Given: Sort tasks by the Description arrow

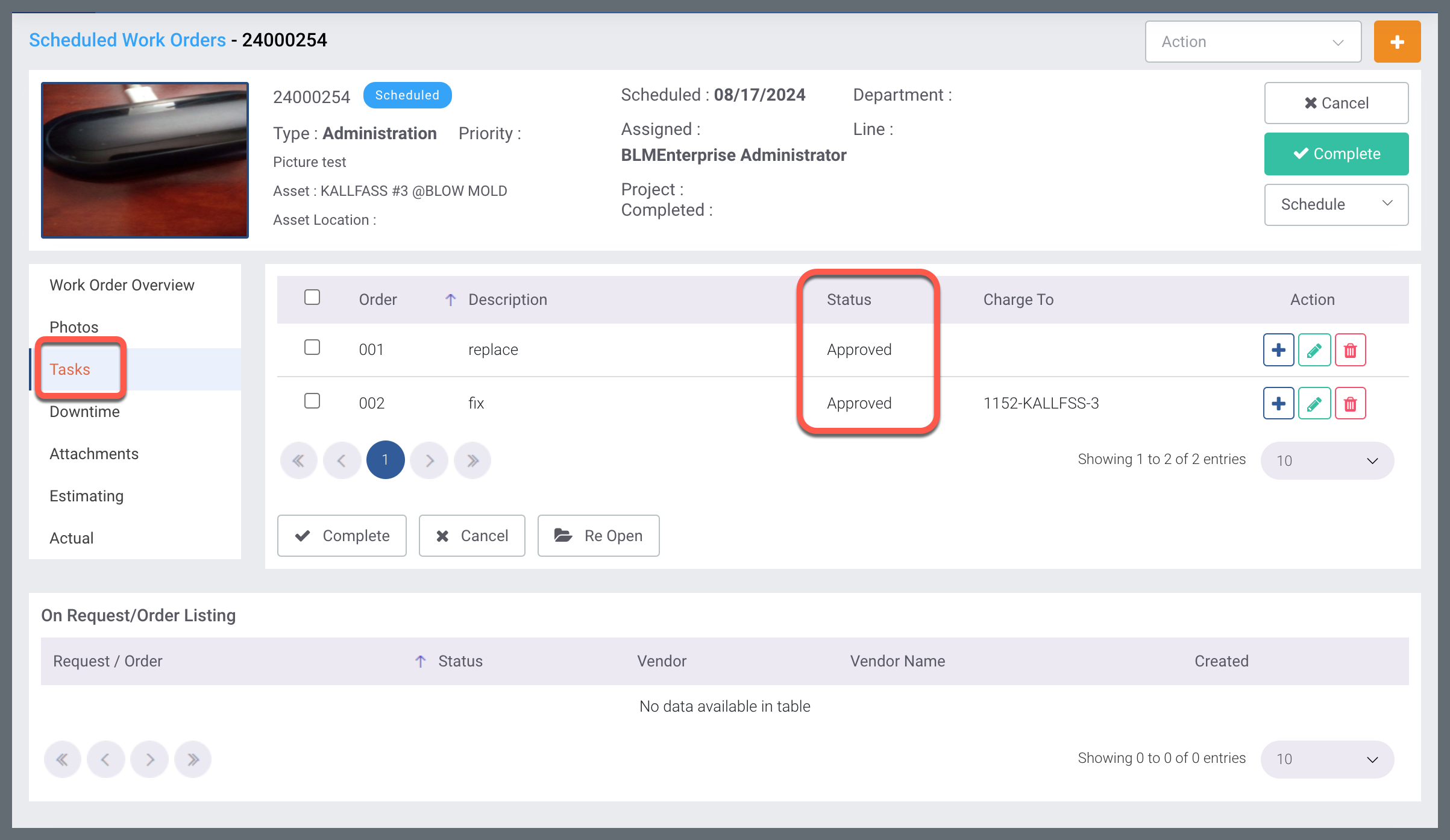Looking at the screenshot, I should click(x=450, y=299).
